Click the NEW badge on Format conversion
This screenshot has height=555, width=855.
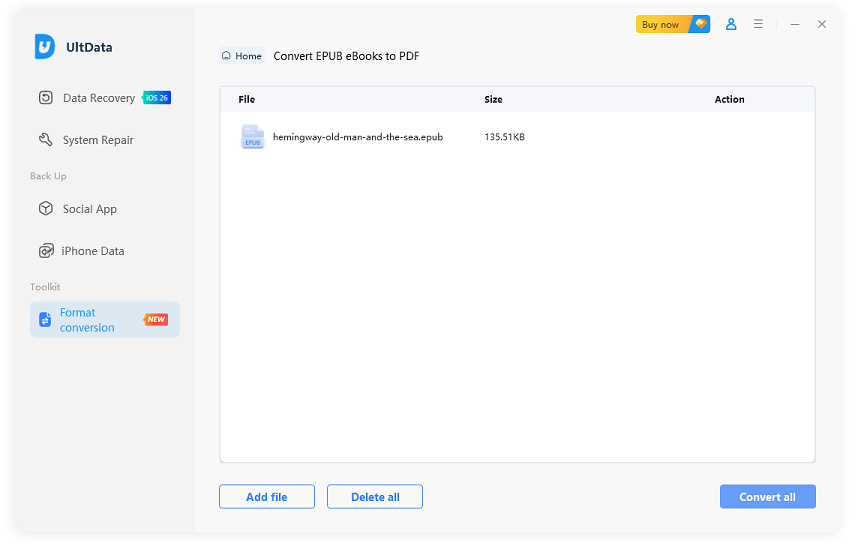pyautogui.click(x=156, y=319)
